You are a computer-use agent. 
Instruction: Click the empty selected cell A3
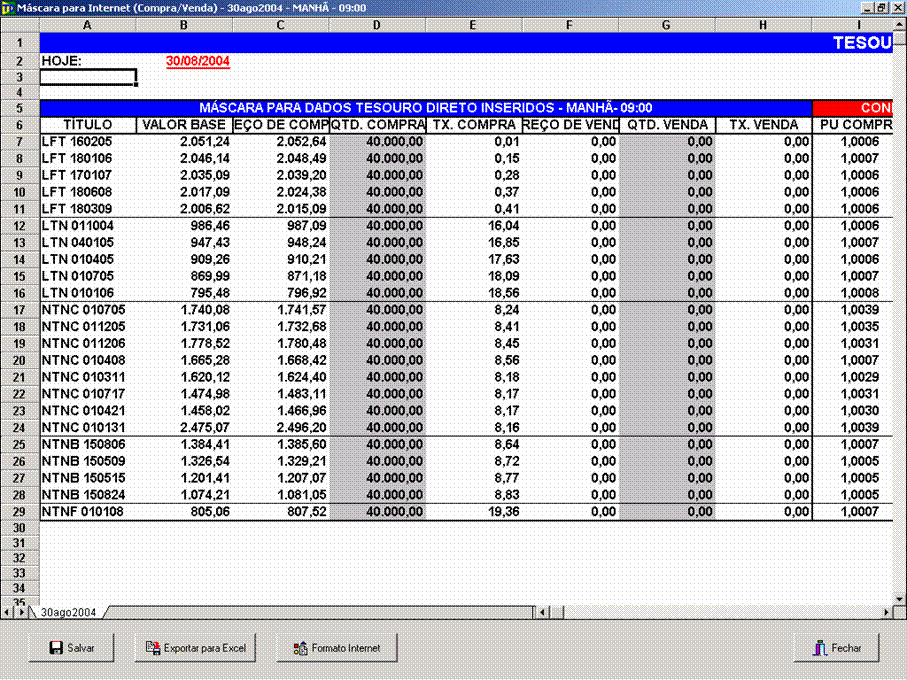coord(87,77)
